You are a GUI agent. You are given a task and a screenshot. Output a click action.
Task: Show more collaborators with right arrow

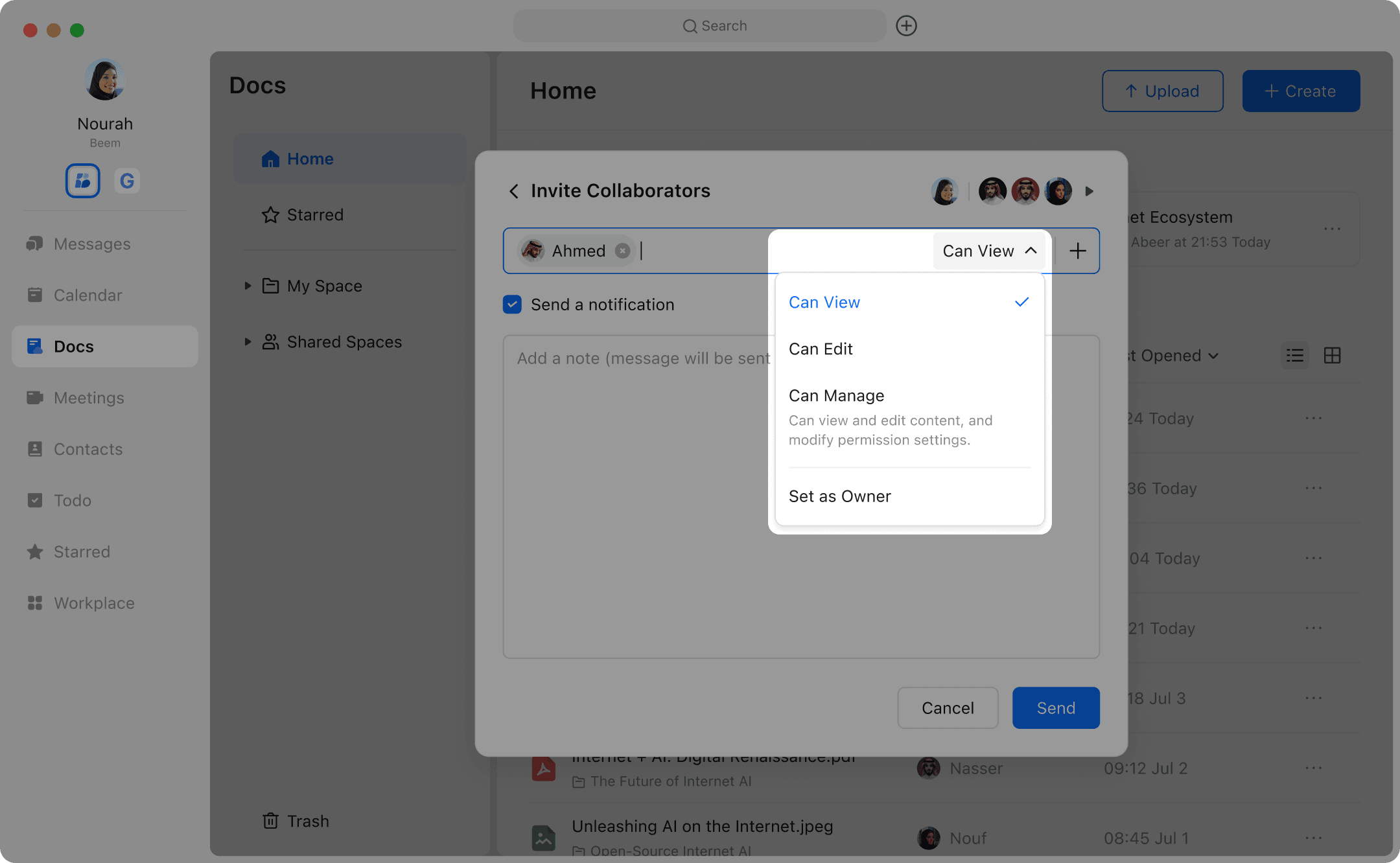(x=1090, y=191)
